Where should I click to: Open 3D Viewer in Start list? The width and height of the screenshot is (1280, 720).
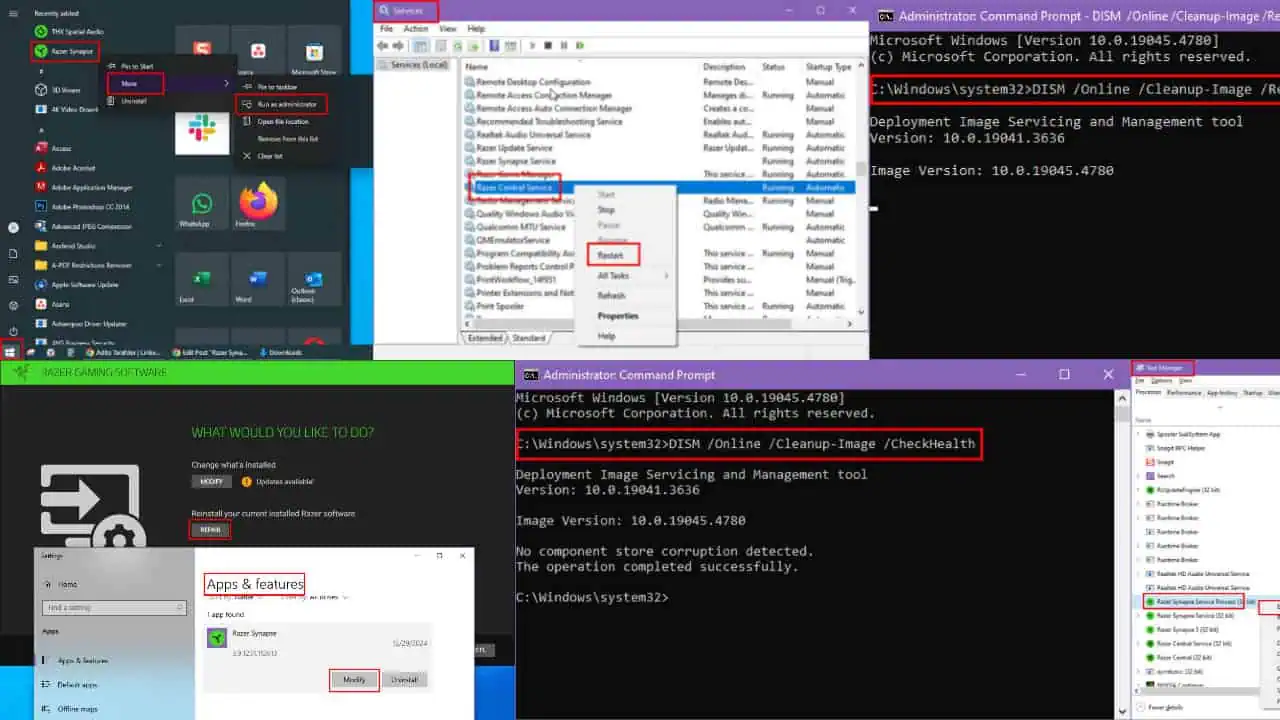point(58,90)
